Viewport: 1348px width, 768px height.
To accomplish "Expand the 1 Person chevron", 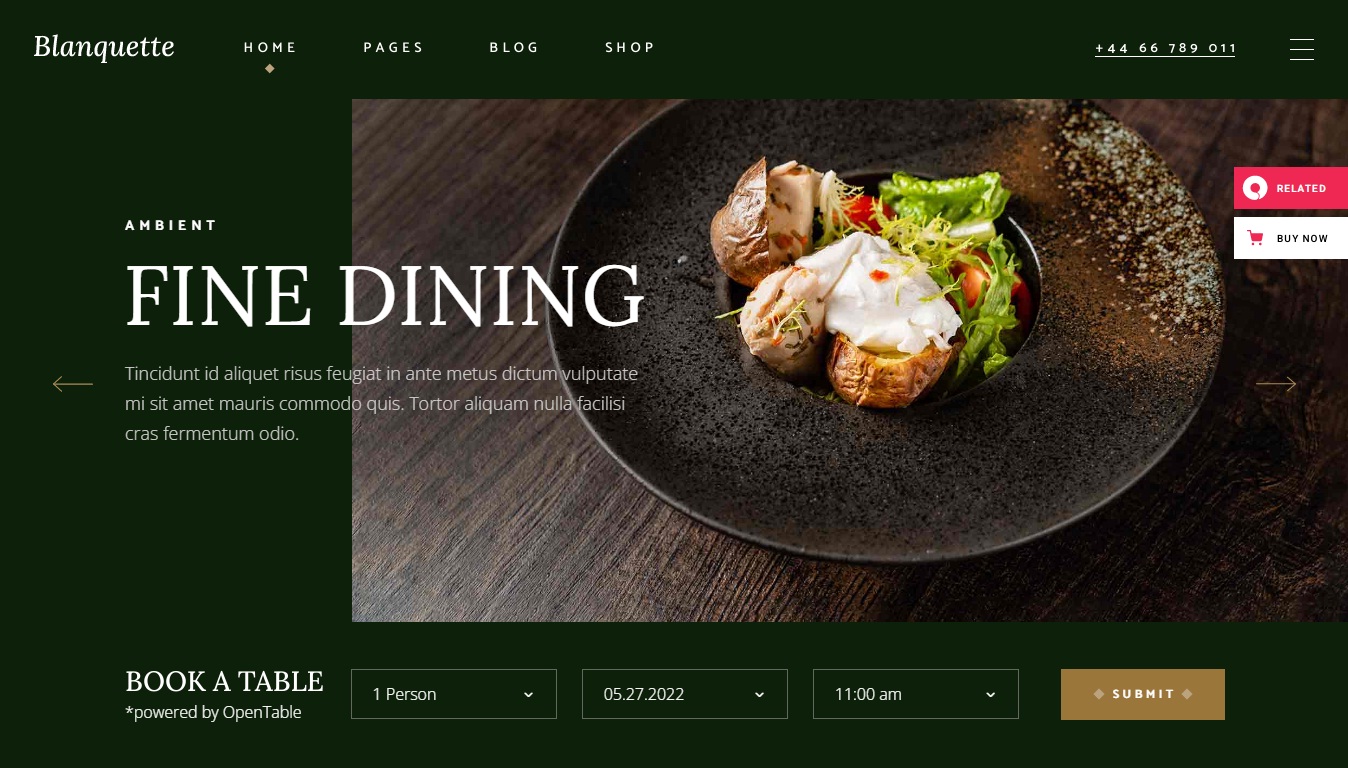I will (x=528, y=695).
